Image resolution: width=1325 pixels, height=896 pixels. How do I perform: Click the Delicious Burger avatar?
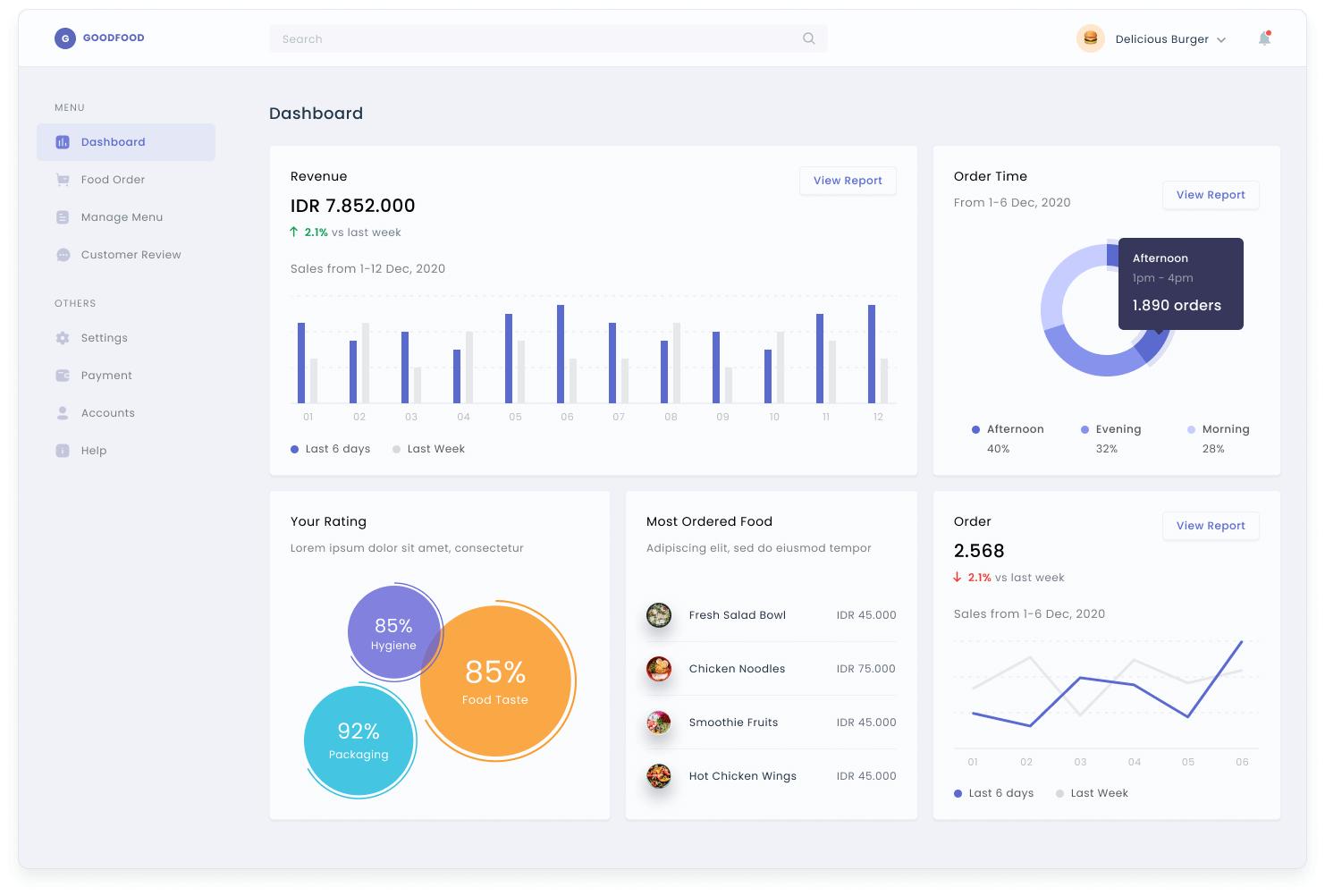click(1091, 38)
